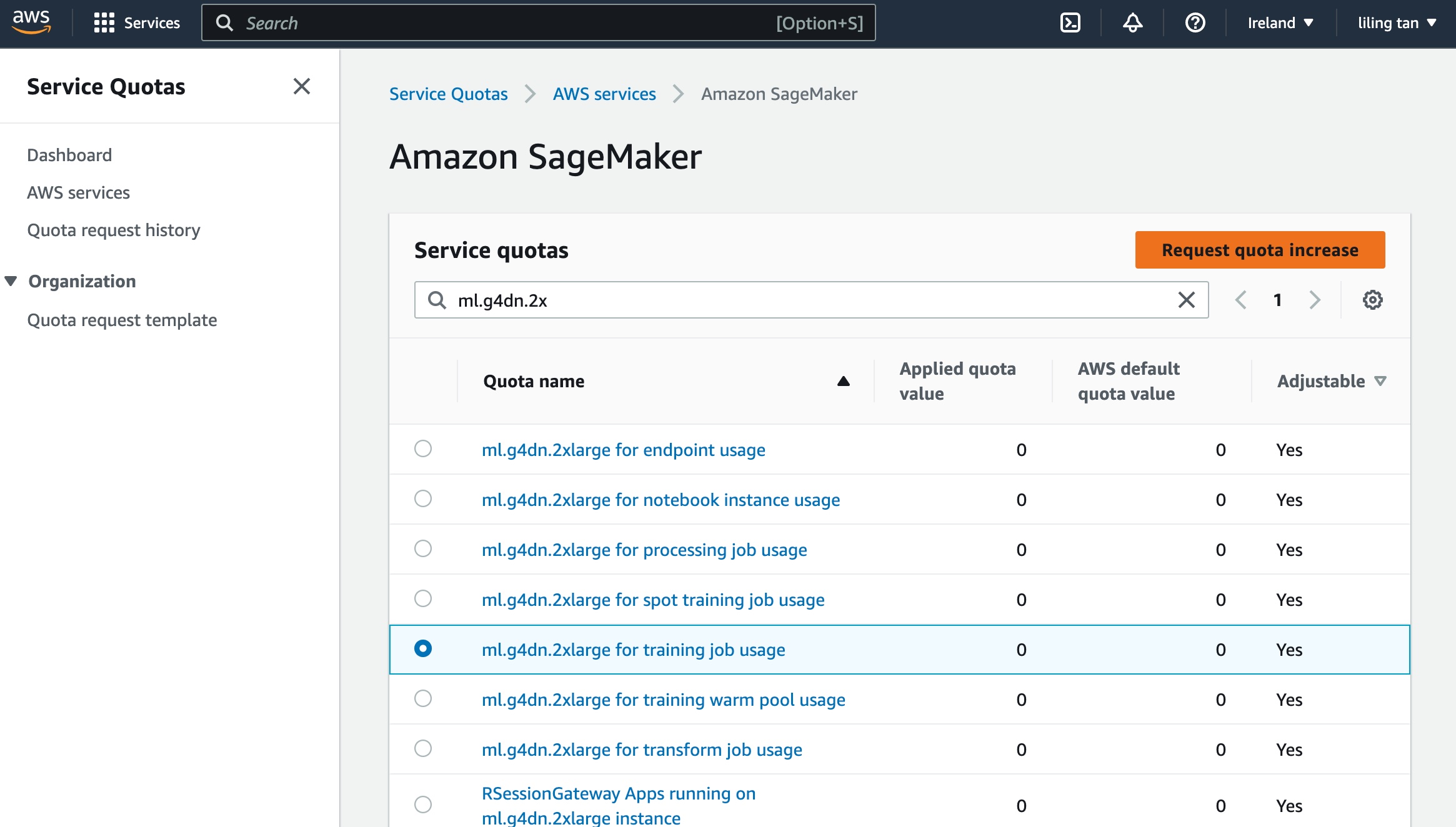
Task: Click the AWS logo home icon
Action: pyautogui.click(x=31, y=22)
